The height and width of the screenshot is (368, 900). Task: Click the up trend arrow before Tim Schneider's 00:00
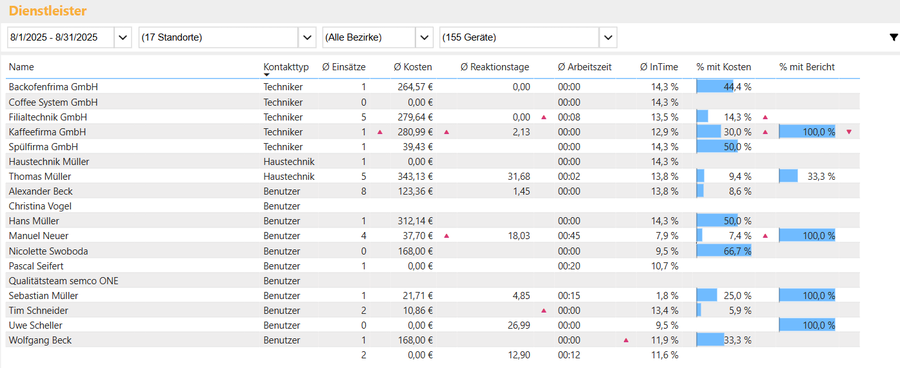pyautogui.click(x=544, y=310)
